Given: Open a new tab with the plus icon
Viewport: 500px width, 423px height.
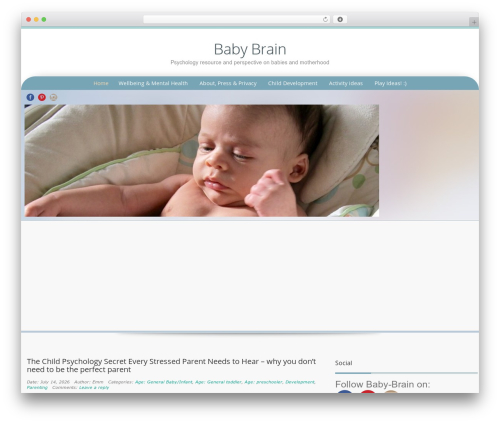Looking at the screenshot, I should [474, 22].
